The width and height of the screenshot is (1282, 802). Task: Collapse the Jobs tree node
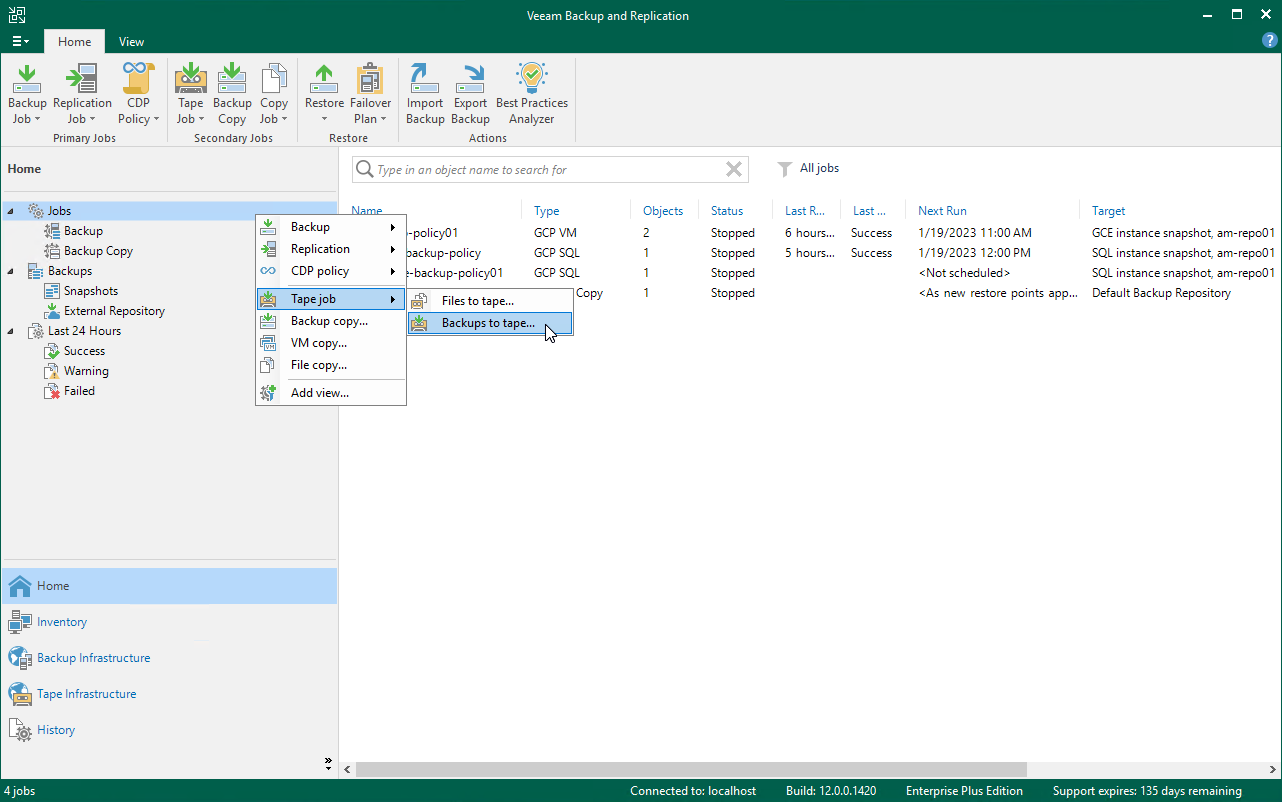click(x=11, y=211)
